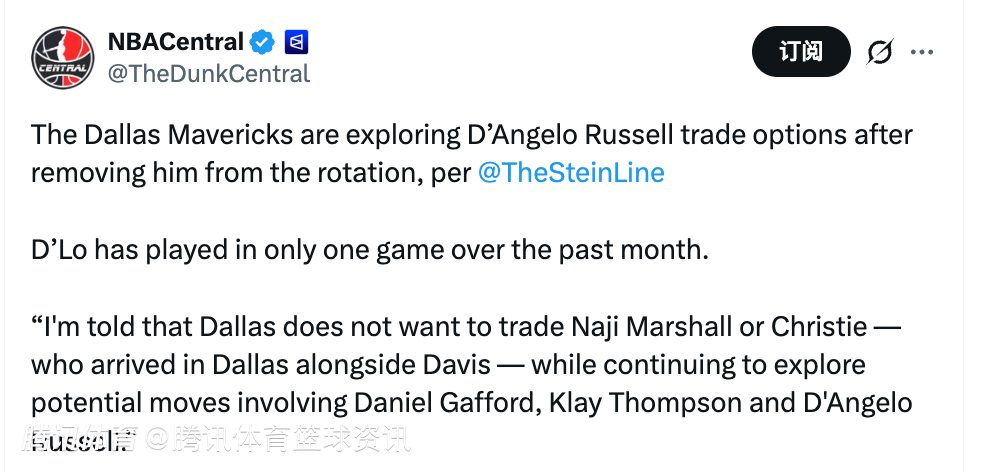Click the square affiliate badge beside the checkmark
This screenshot has width=986, height=472.
click(296, 42)
